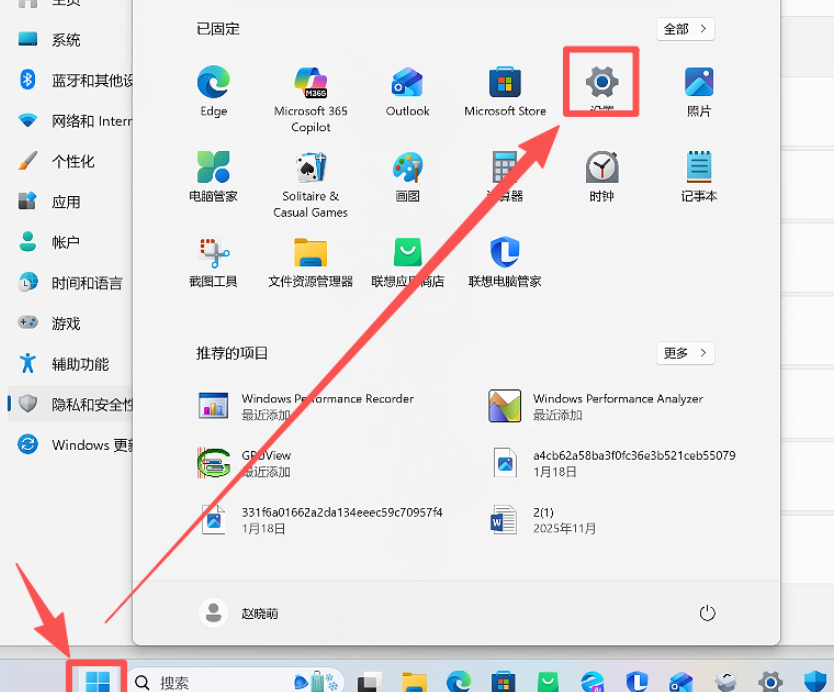Viewport: 834px width, 692px height.
Task: Click the power button in Start menu
Action: (707, 612)
